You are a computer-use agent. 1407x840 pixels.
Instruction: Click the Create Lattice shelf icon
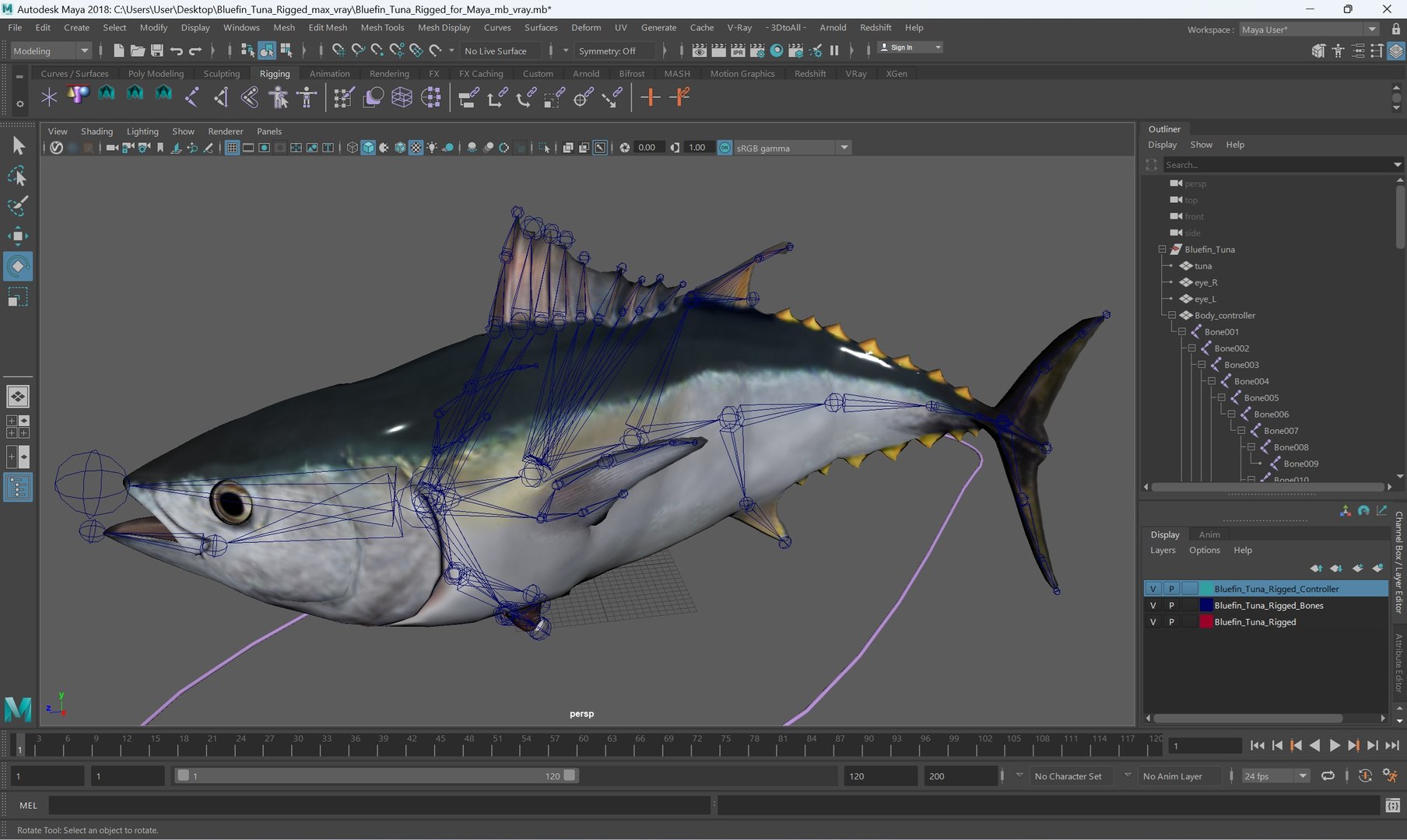[402, 97]
